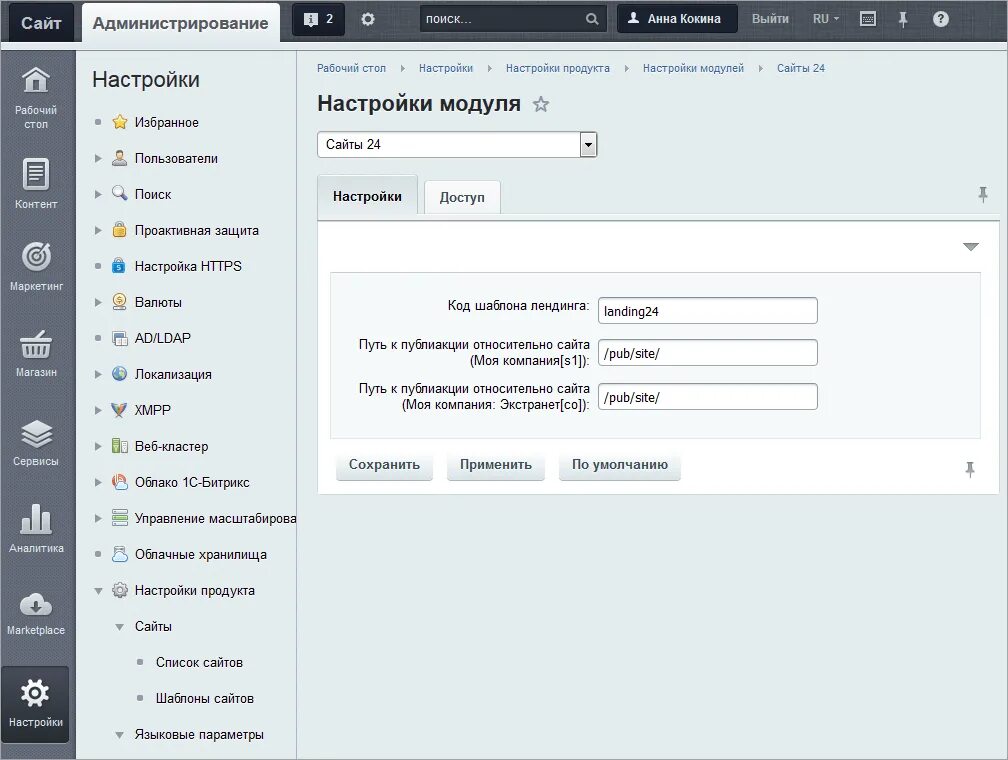Click the Валюты coin icon
This screenshot has width=1008, height=760.
[120, 302]
